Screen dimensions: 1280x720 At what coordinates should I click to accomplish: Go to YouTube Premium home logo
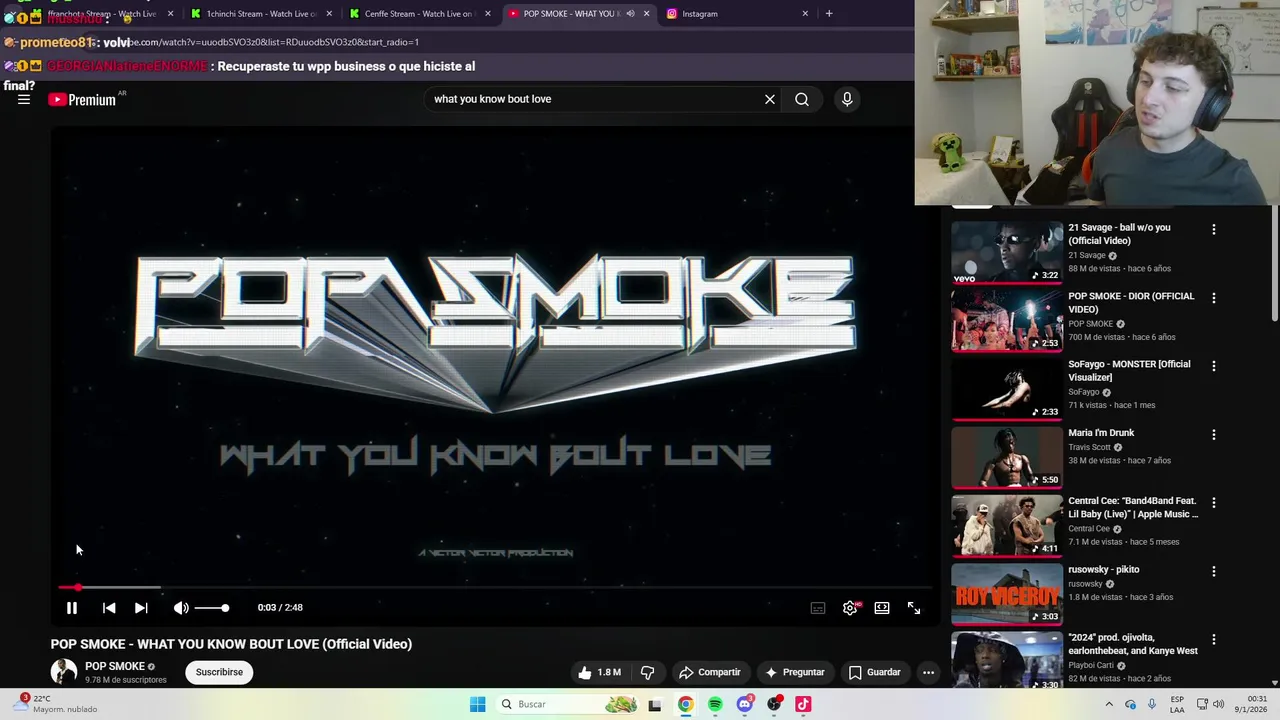click(84, 99)
